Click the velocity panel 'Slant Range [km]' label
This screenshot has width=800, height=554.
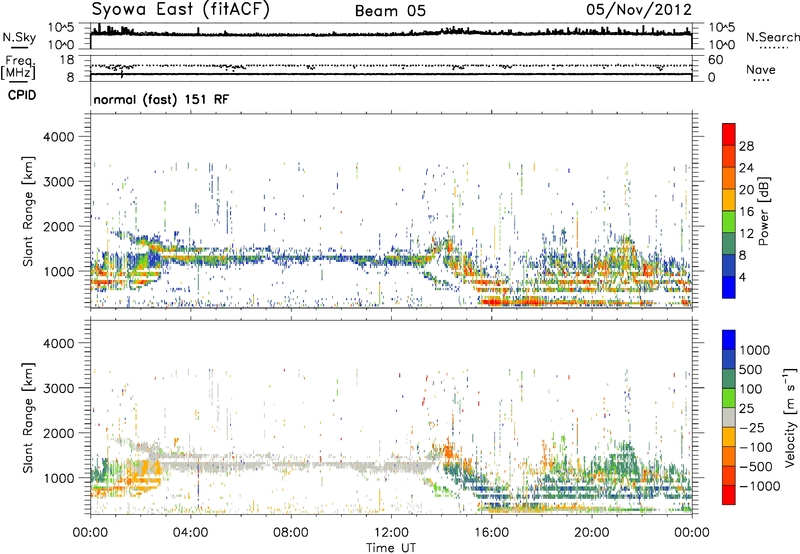[x=28, y=417]
